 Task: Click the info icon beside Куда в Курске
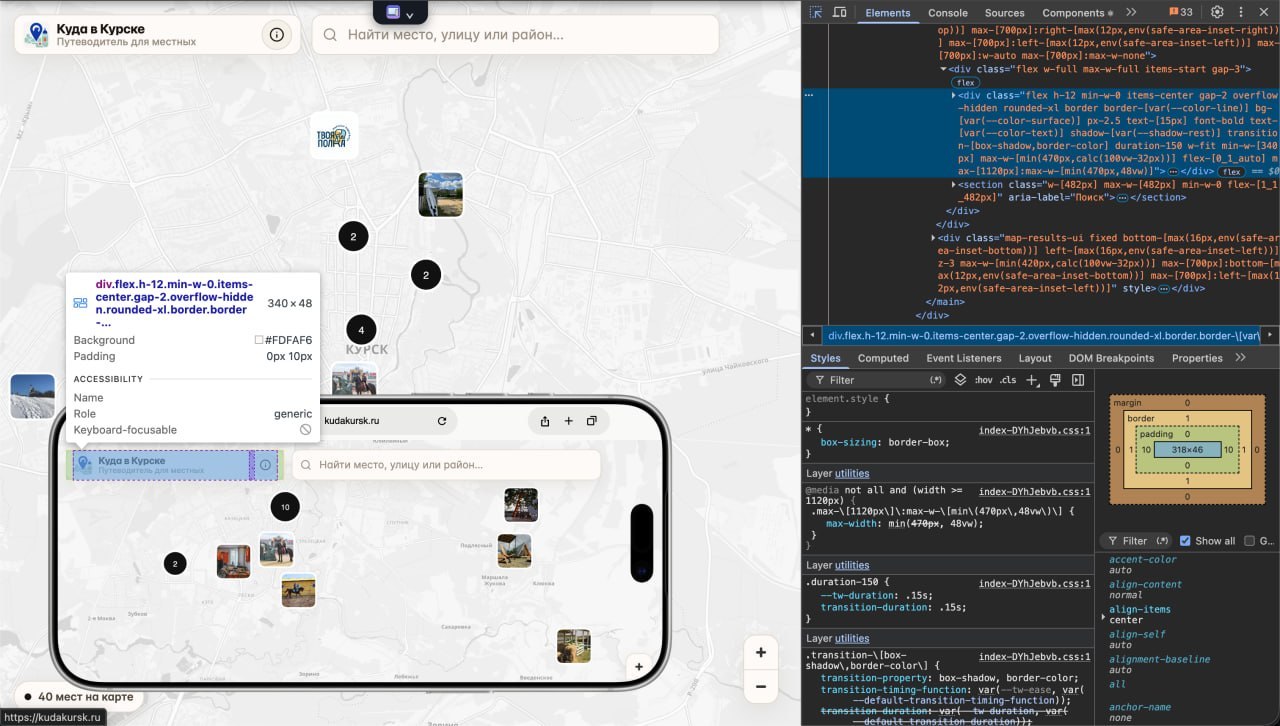tap(277, 34)
